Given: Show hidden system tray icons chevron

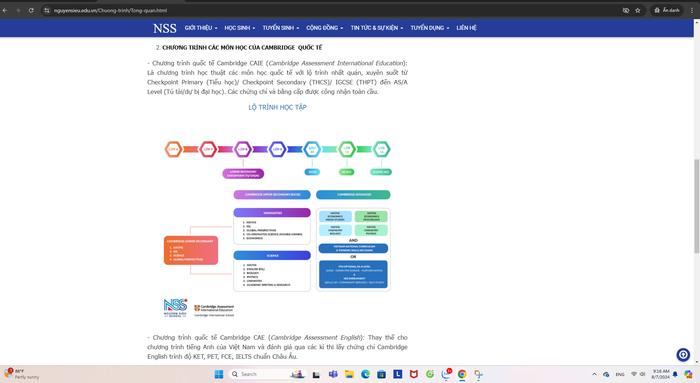Looking at the screenshot, I should click(x=594, y=374).
